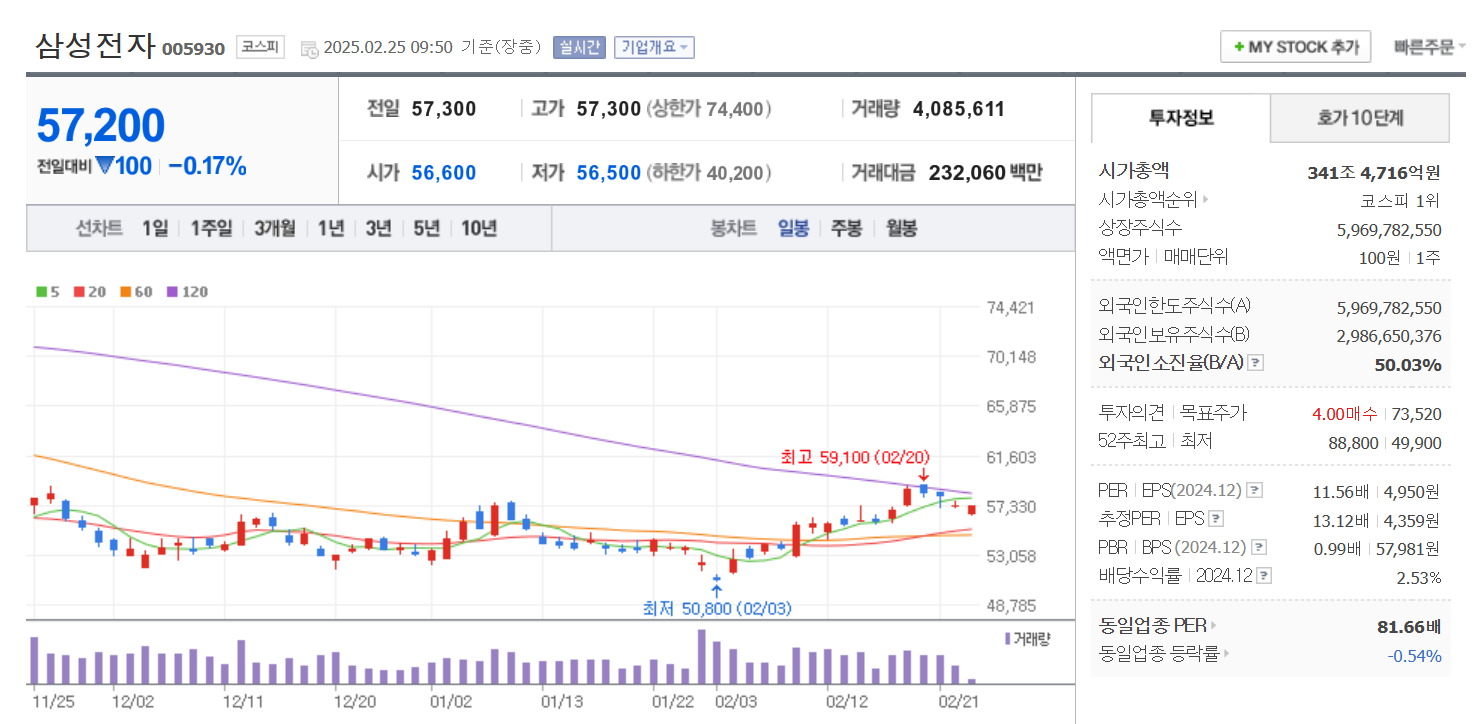Click the PBR|BPS(2024.12) help icon

1257,546
